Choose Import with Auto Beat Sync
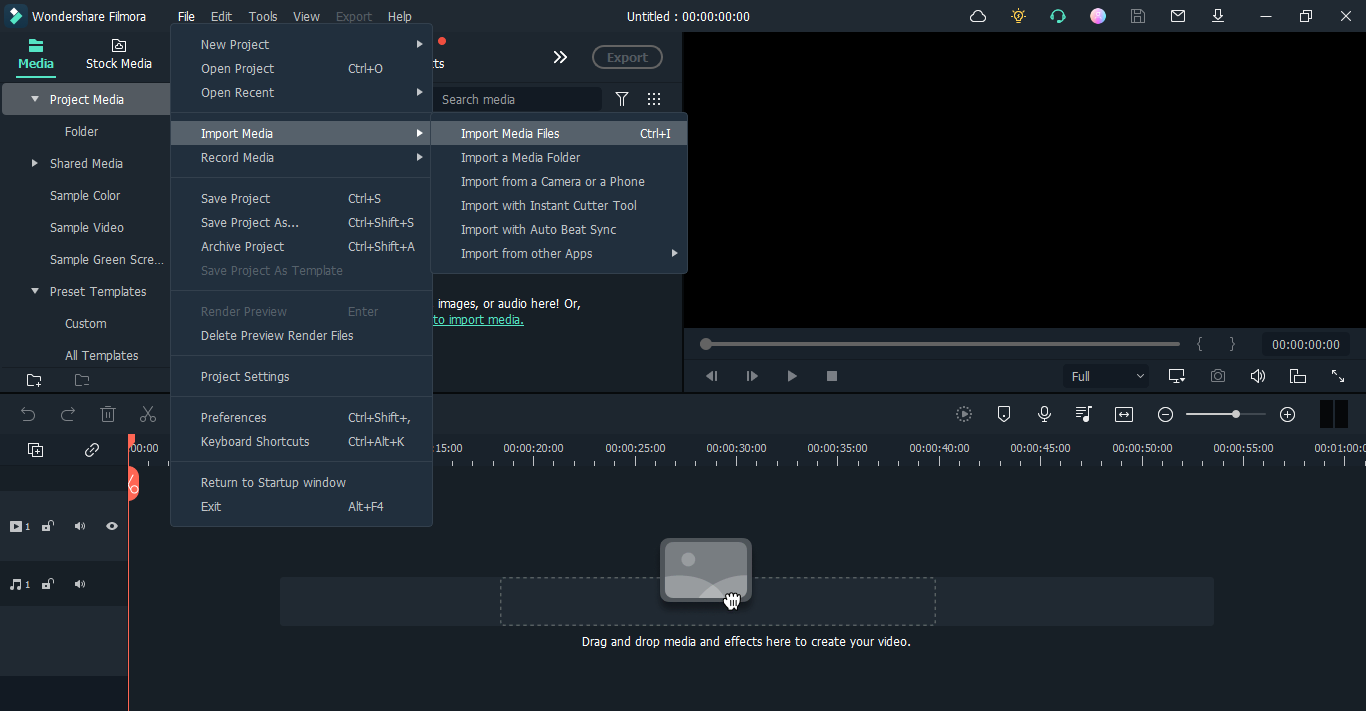Image resolution: width=1366 pixels, height=711 pixels. [559, 229]
